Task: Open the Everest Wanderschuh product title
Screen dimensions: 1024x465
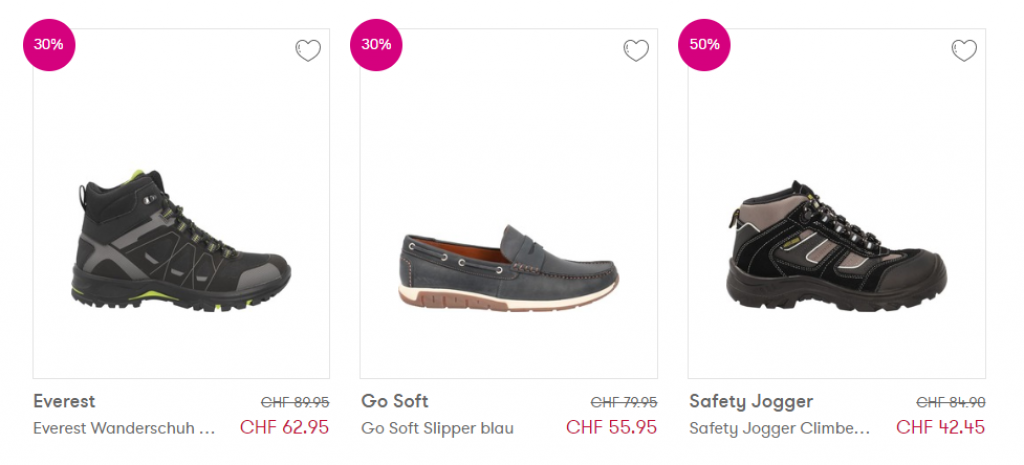Action: 124,428
